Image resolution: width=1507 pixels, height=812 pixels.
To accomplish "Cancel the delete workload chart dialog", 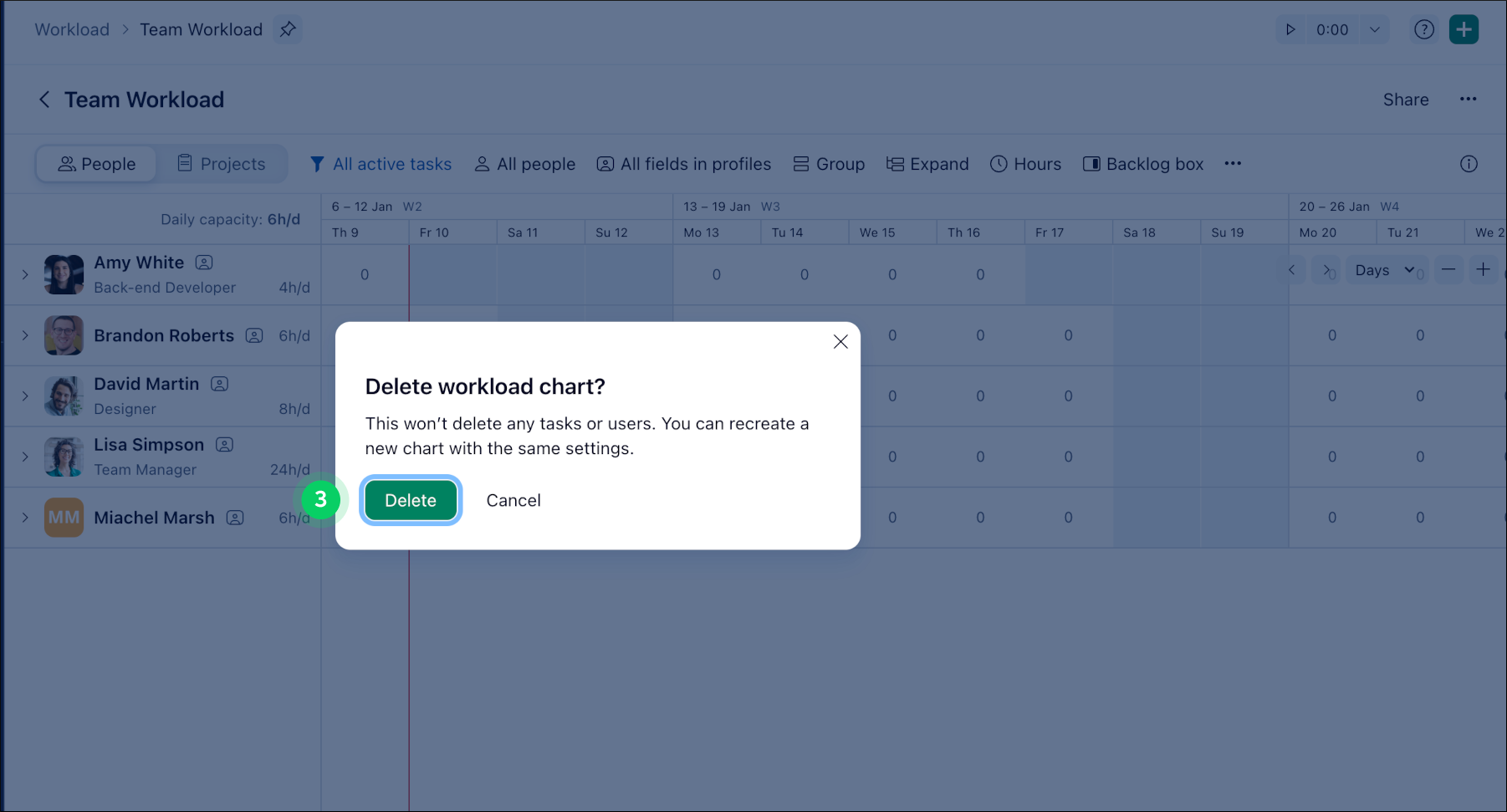I will tap(513, 500).
